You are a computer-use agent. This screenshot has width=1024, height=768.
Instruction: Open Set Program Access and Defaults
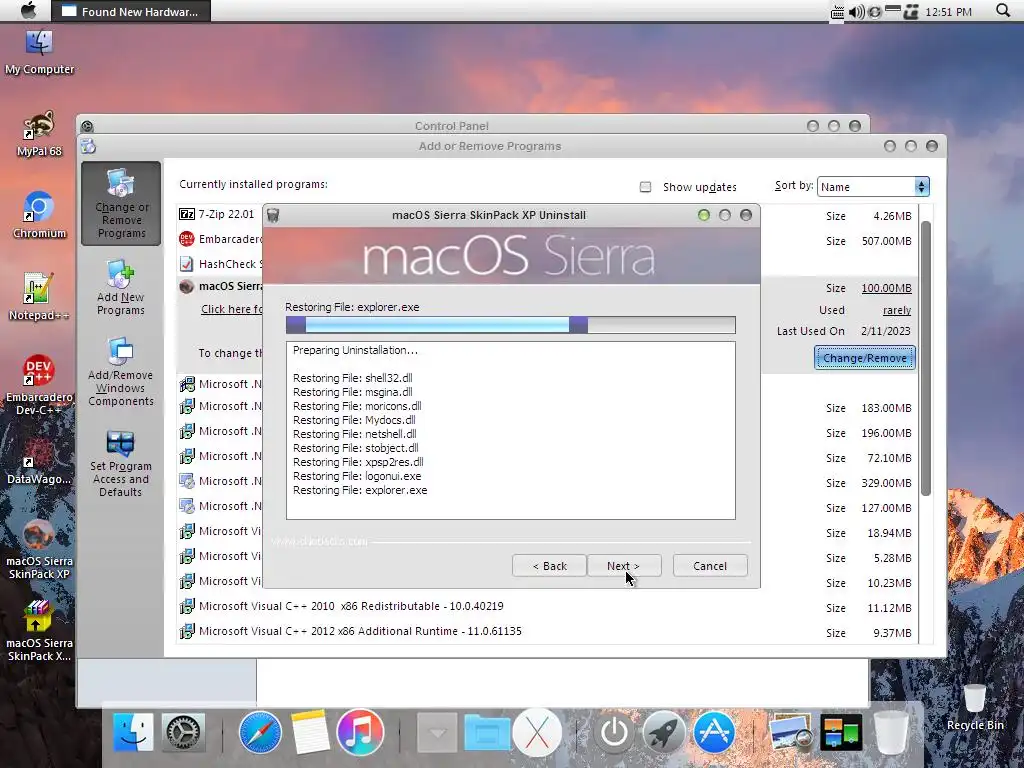coord(121,464)
